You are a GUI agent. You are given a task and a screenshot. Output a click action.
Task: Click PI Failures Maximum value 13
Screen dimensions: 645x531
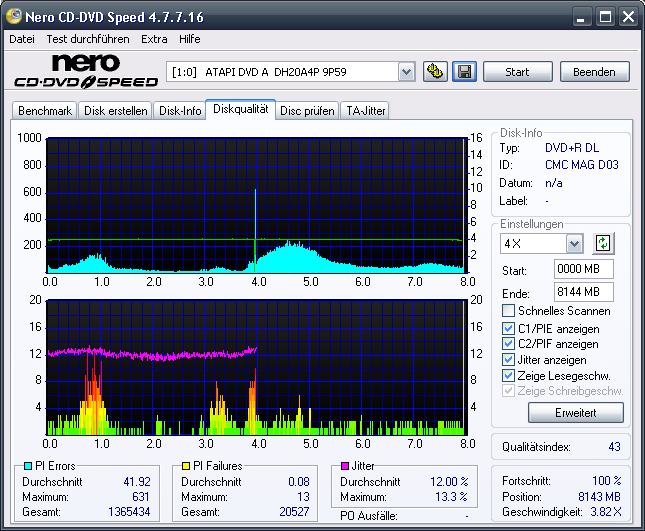(x=304, y=497)
